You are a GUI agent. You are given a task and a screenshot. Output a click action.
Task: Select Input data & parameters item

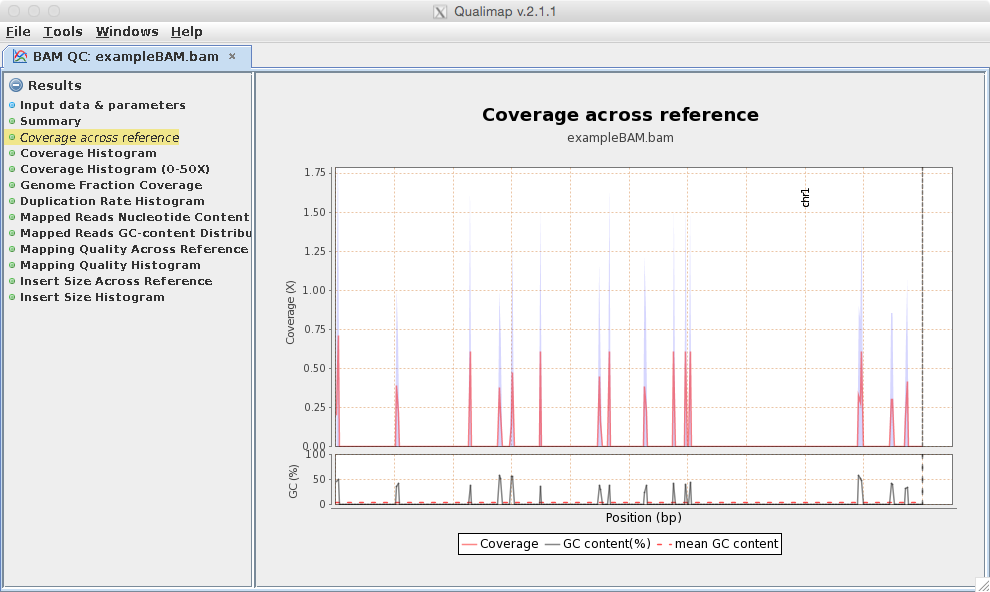point(102,105)
